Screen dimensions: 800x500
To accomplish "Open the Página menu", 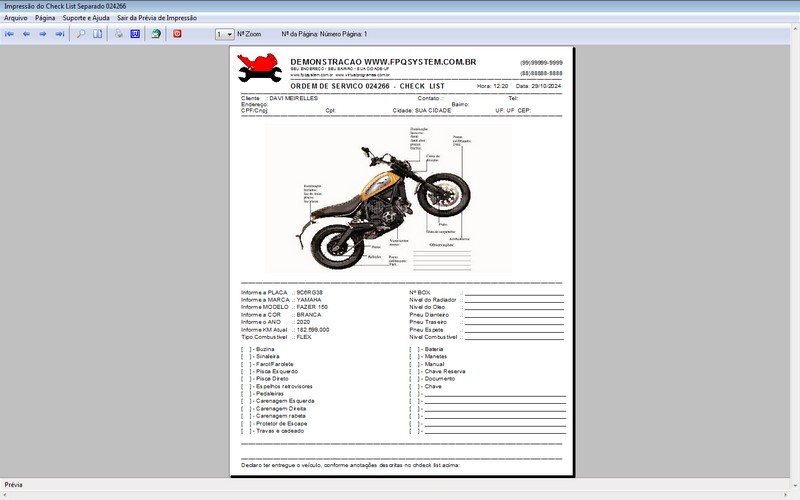I will (45, 18).
